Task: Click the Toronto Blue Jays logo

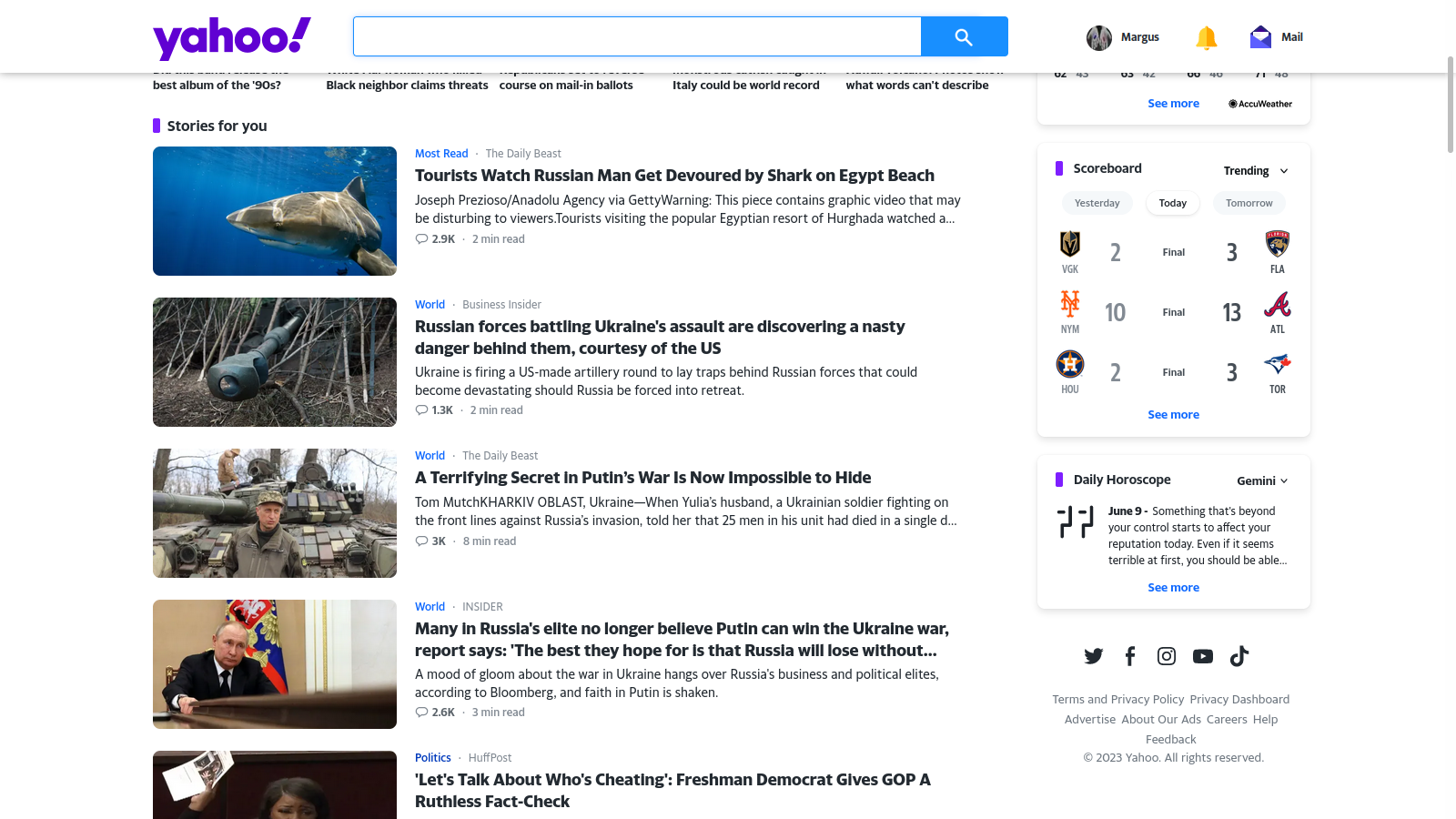Action: 1278,364
